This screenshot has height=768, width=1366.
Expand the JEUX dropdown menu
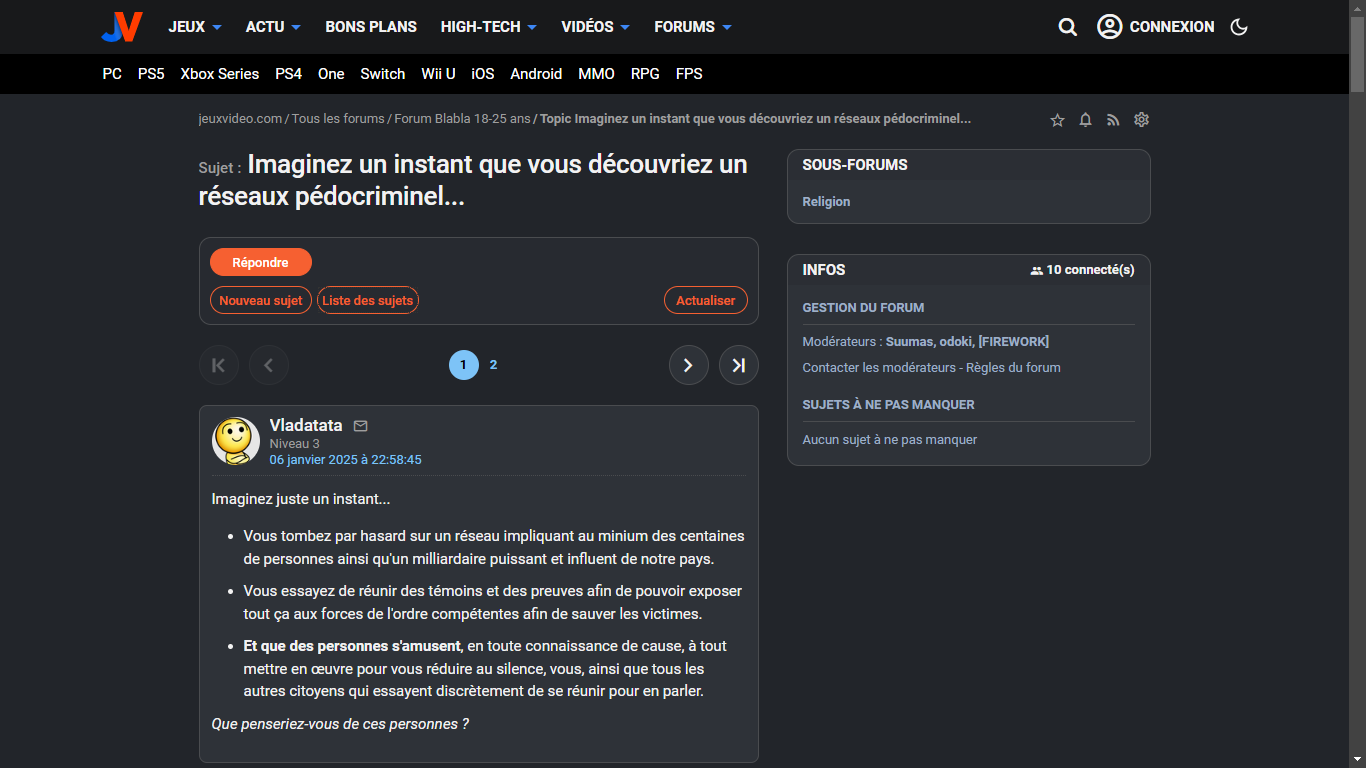(195, 27)
